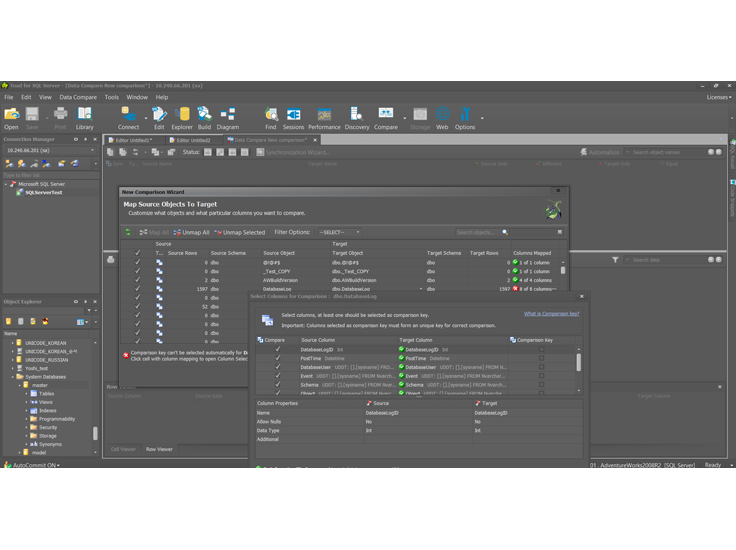Toggle the select-all checkbox in wizard header
736x550 pixels.
pyautogui.click(x=138, y=253)
